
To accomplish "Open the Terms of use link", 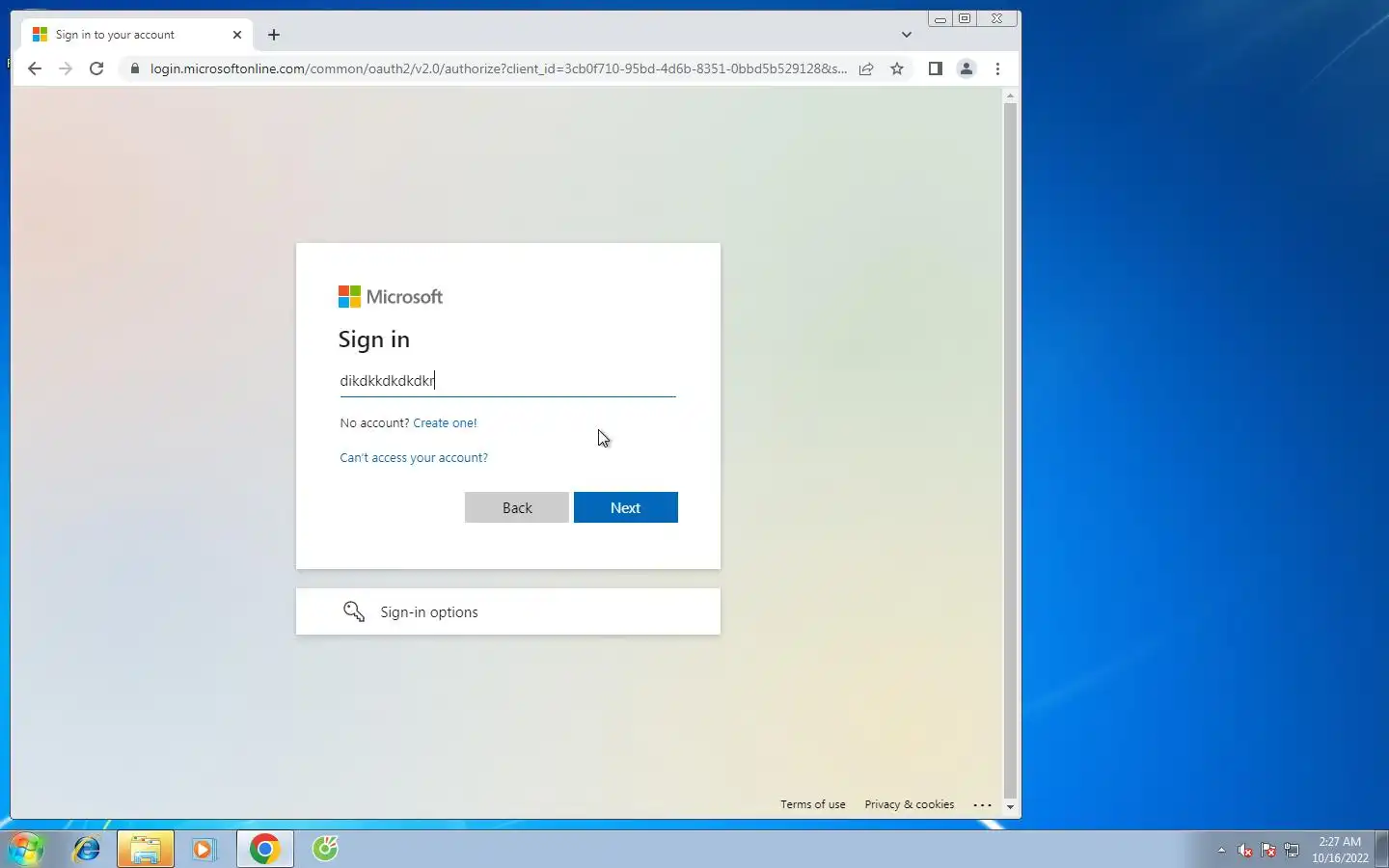I will click(x=813, y=804).
